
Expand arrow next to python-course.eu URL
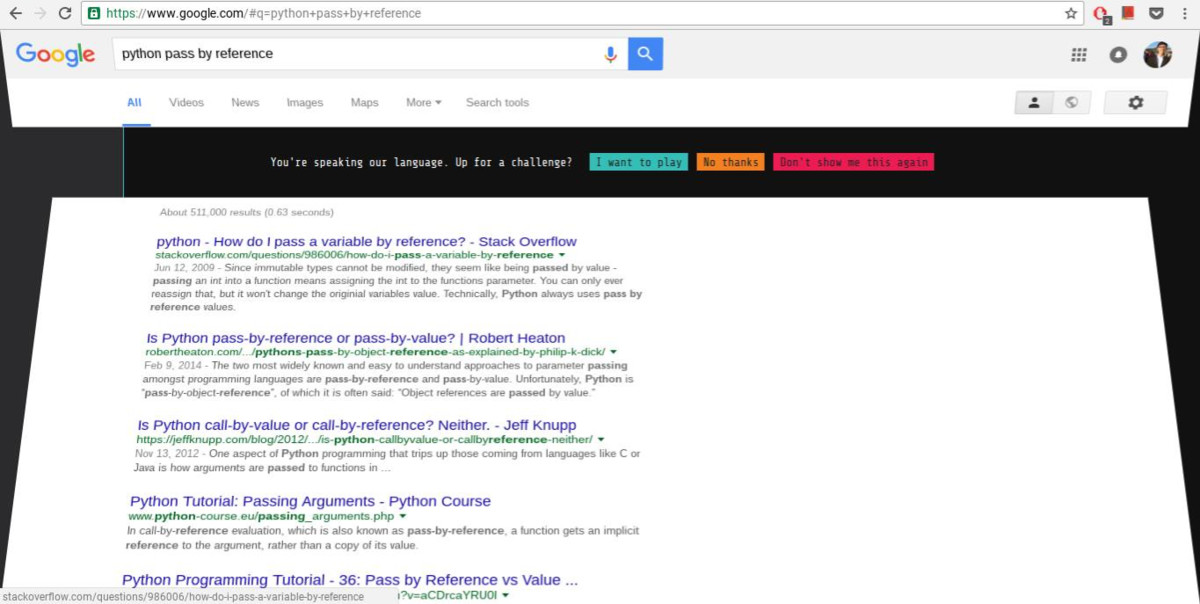tap(403, 516)
